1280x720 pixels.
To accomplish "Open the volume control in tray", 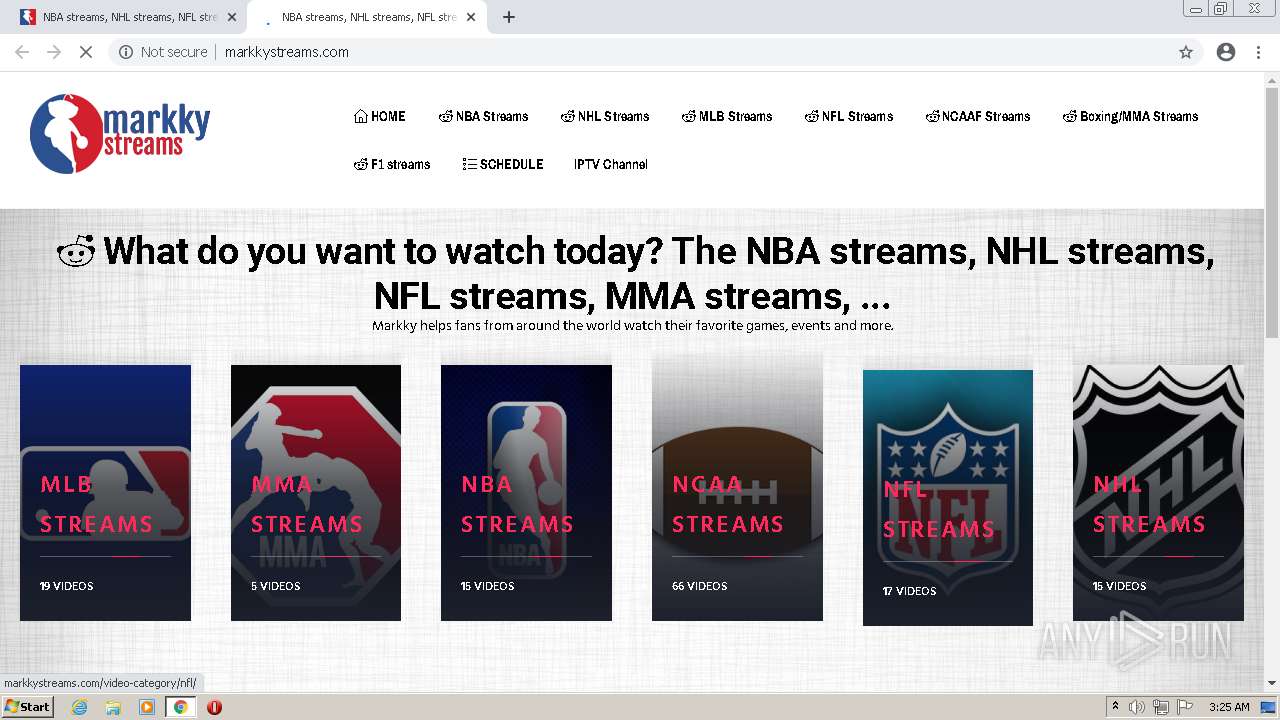I will pyautogui.click(x=1137, y=707).
